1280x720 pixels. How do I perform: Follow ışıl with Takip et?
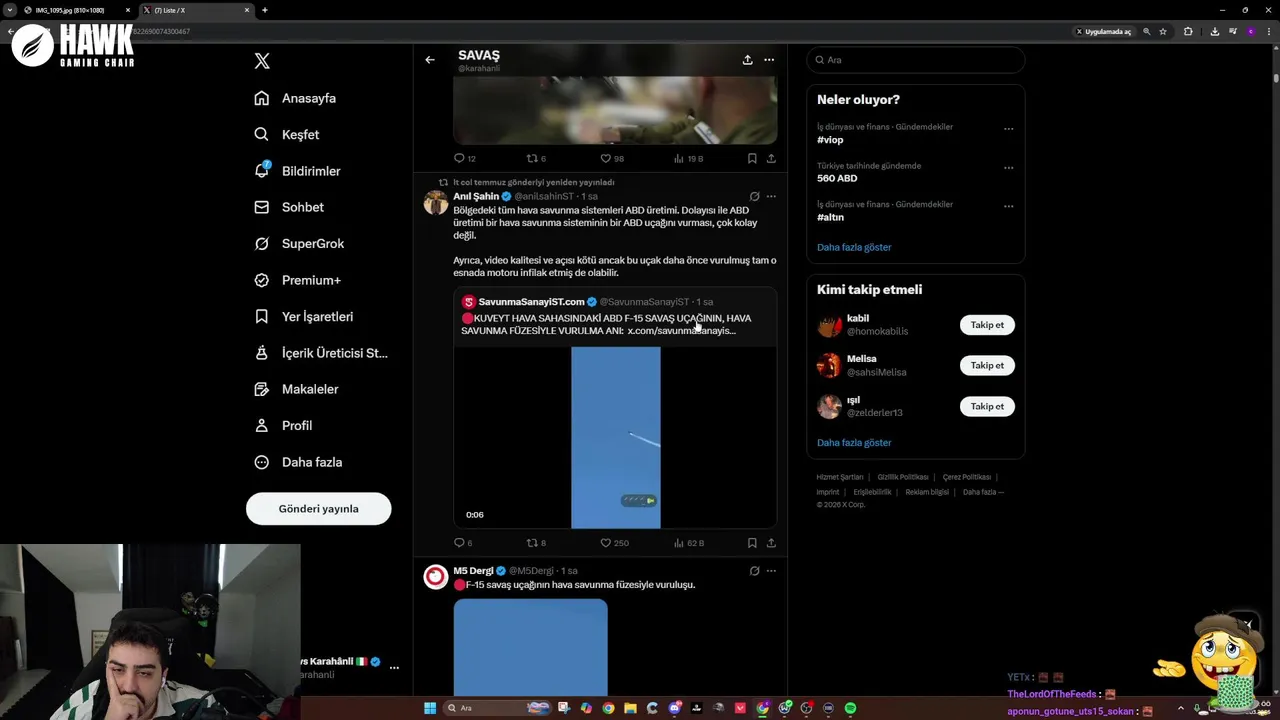tap(987, 406)
